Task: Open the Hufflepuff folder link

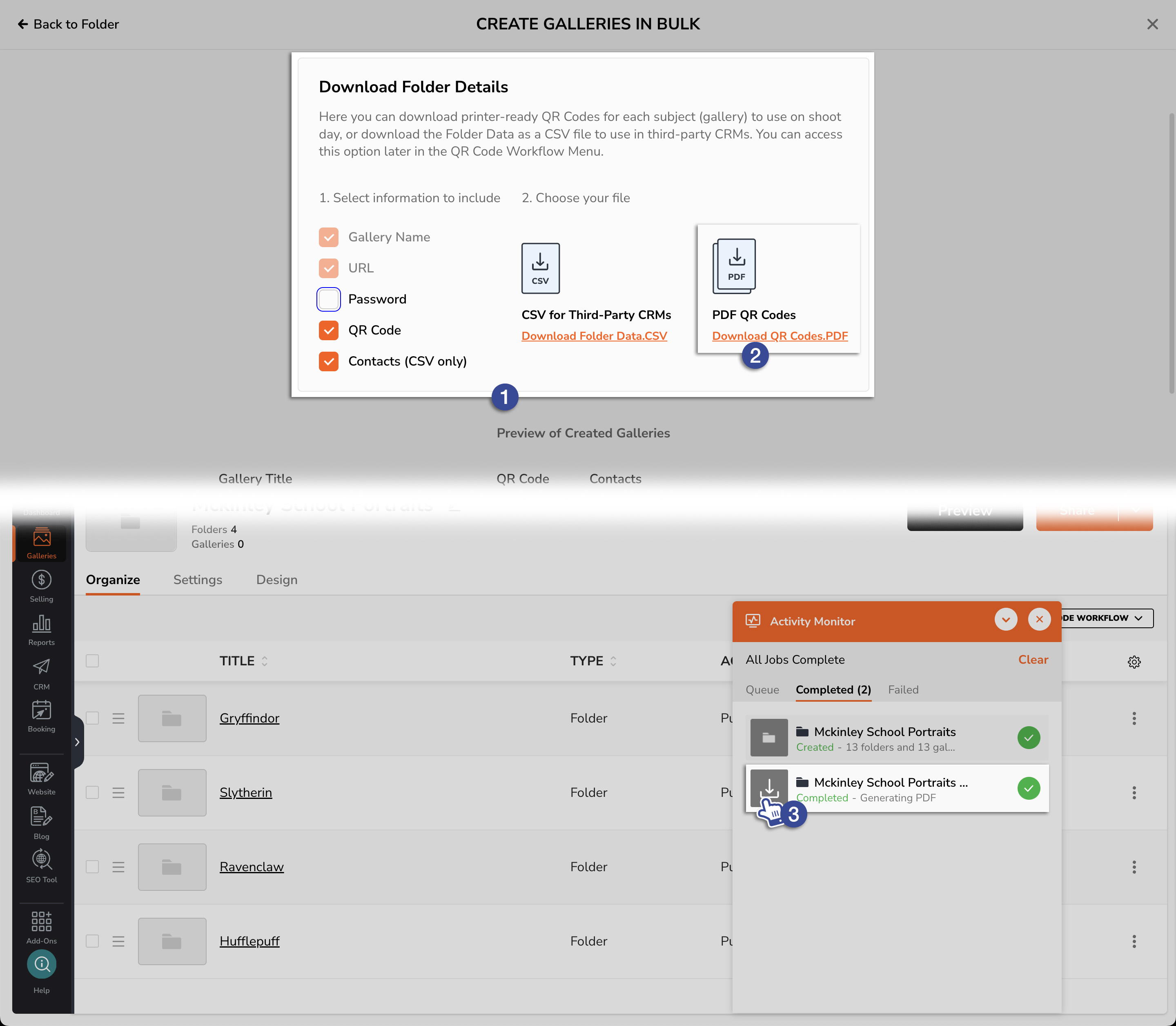Action: (x=249, y=941)
